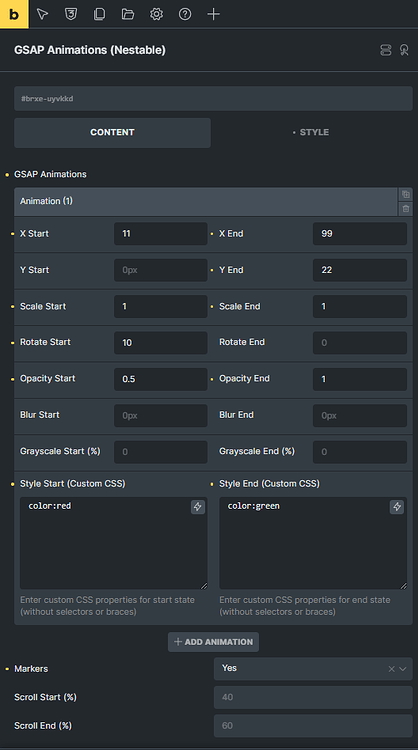Click dynamic data bolt in Style End
418x750 pixels.
point(397,507)
